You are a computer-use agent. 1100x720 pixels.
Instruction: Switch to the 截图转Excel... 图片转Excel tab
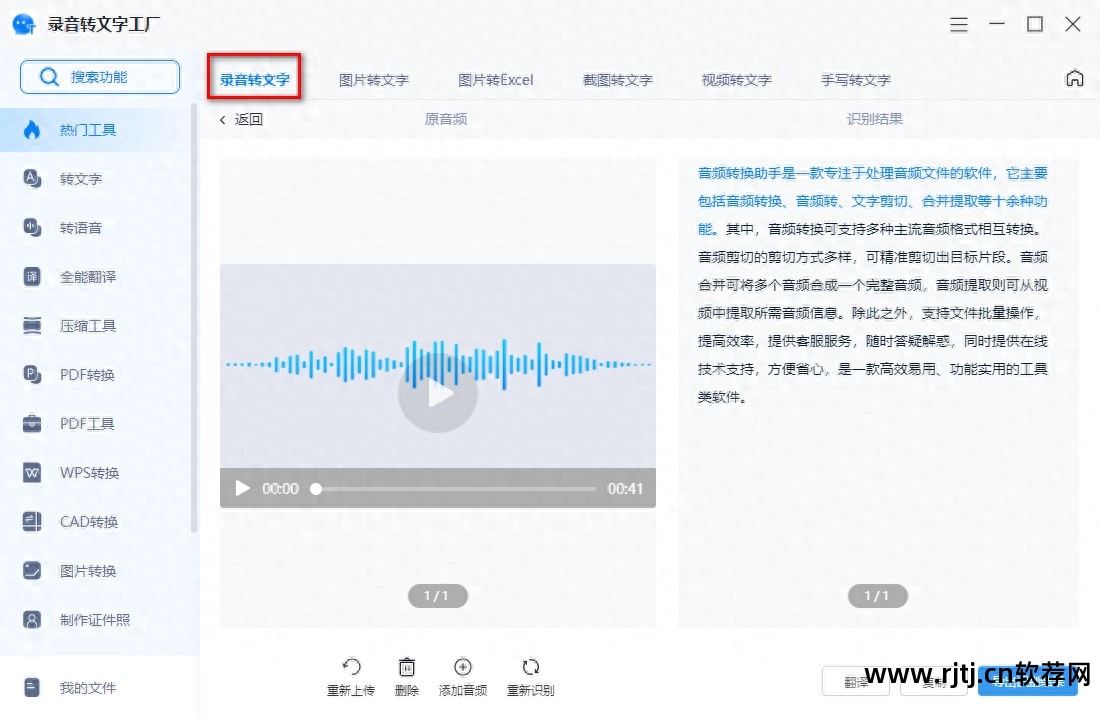coord(495,80)
